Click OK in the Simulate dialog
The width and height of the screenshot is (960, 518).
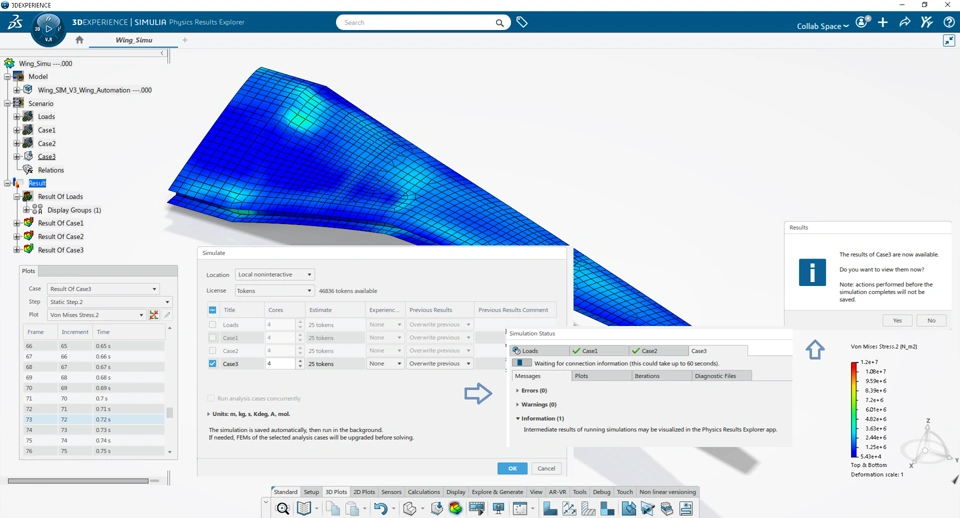pos(512,468)
